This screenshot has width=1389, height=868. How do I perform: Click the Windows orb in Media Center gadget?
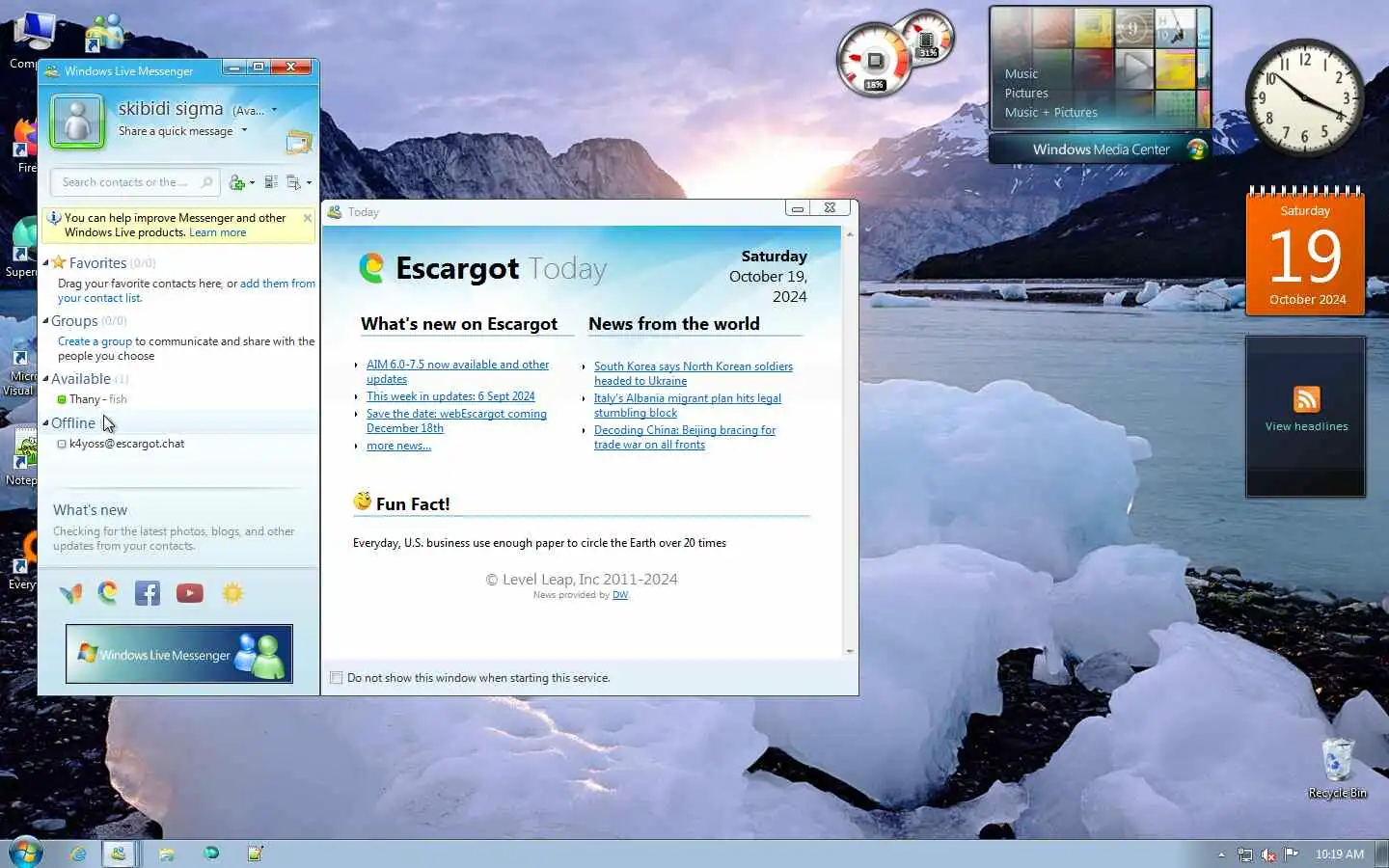point(1197,149)
